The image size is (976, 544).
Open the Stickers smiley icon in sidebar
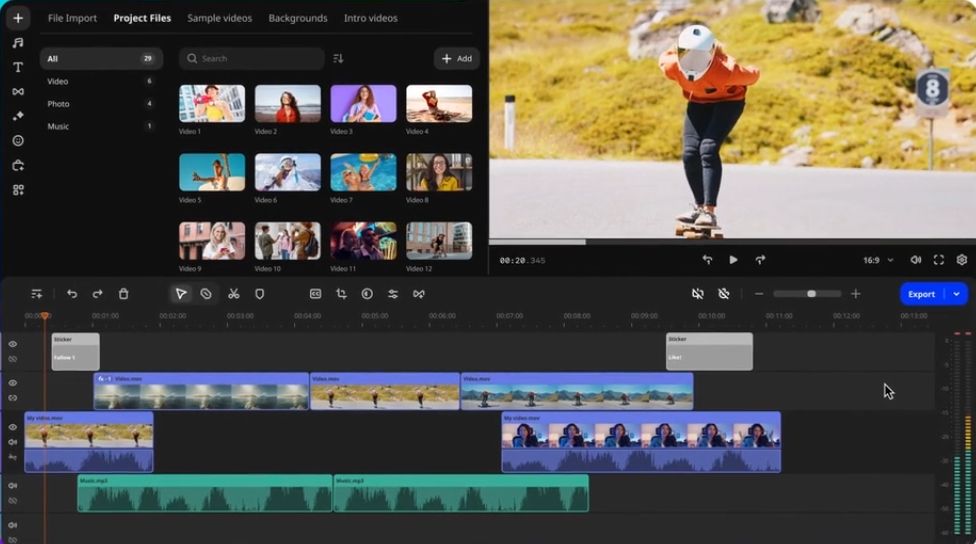point(18,141)
